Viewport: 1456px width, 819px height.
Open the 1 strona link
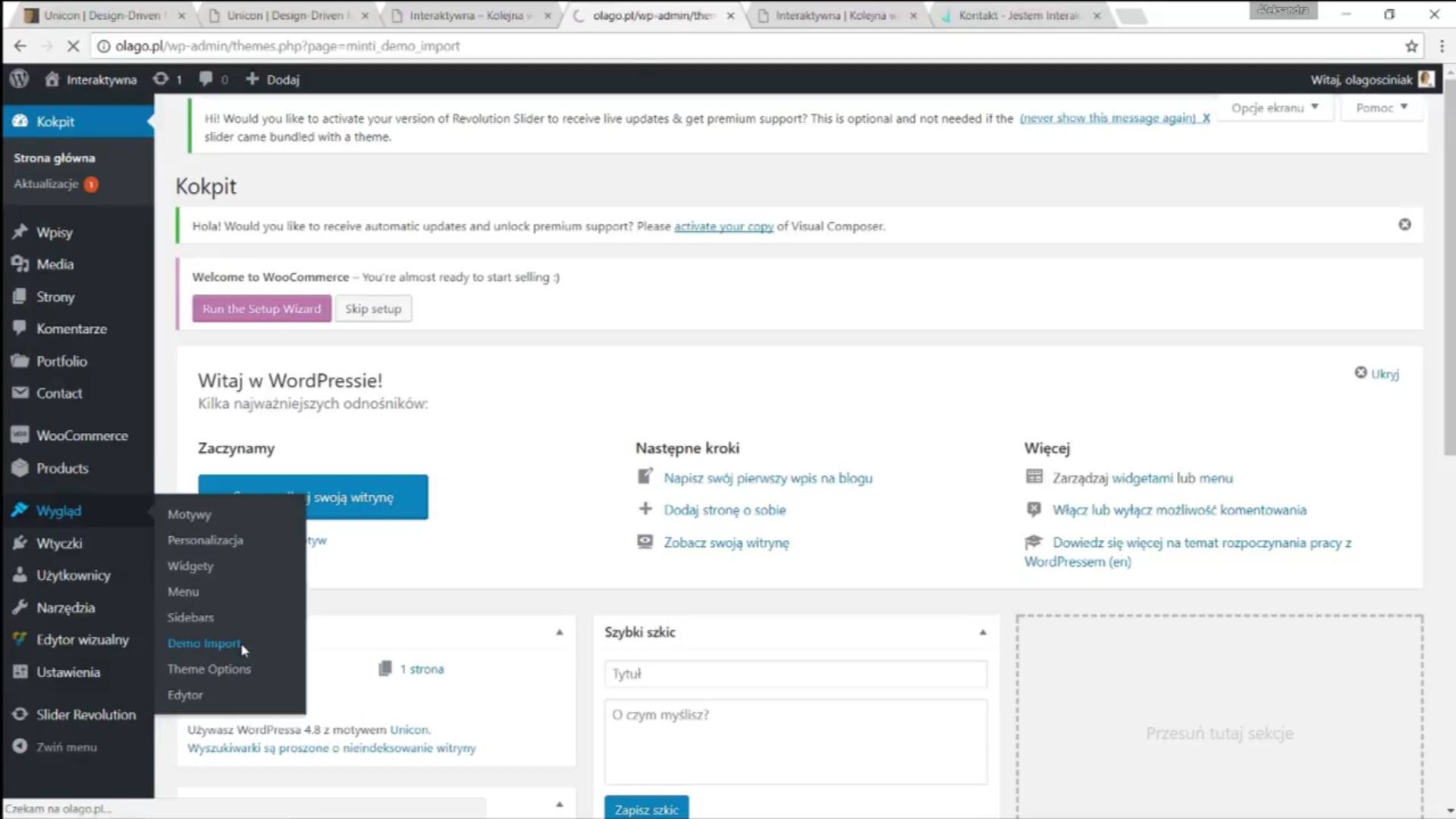(x=422, y=670)
